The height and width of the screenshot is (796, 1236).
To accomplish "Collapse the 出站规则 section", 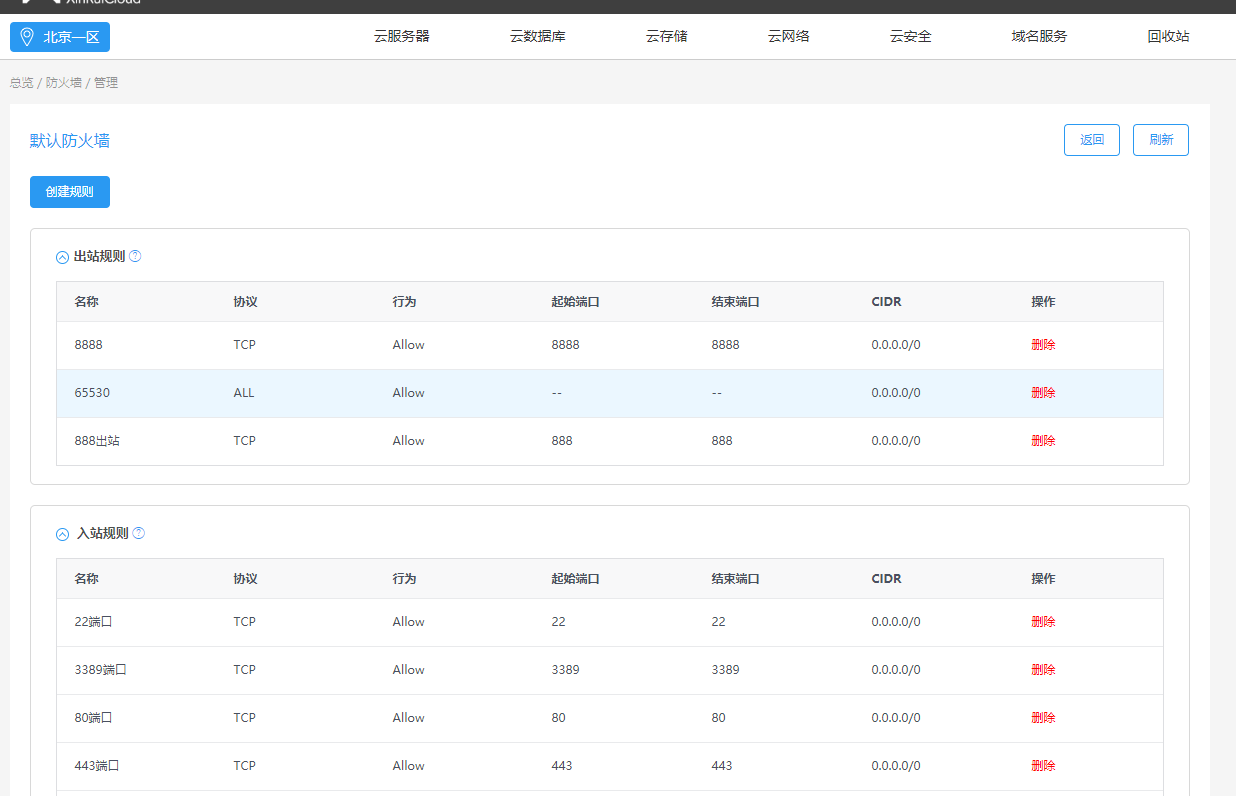I will 63,257.
